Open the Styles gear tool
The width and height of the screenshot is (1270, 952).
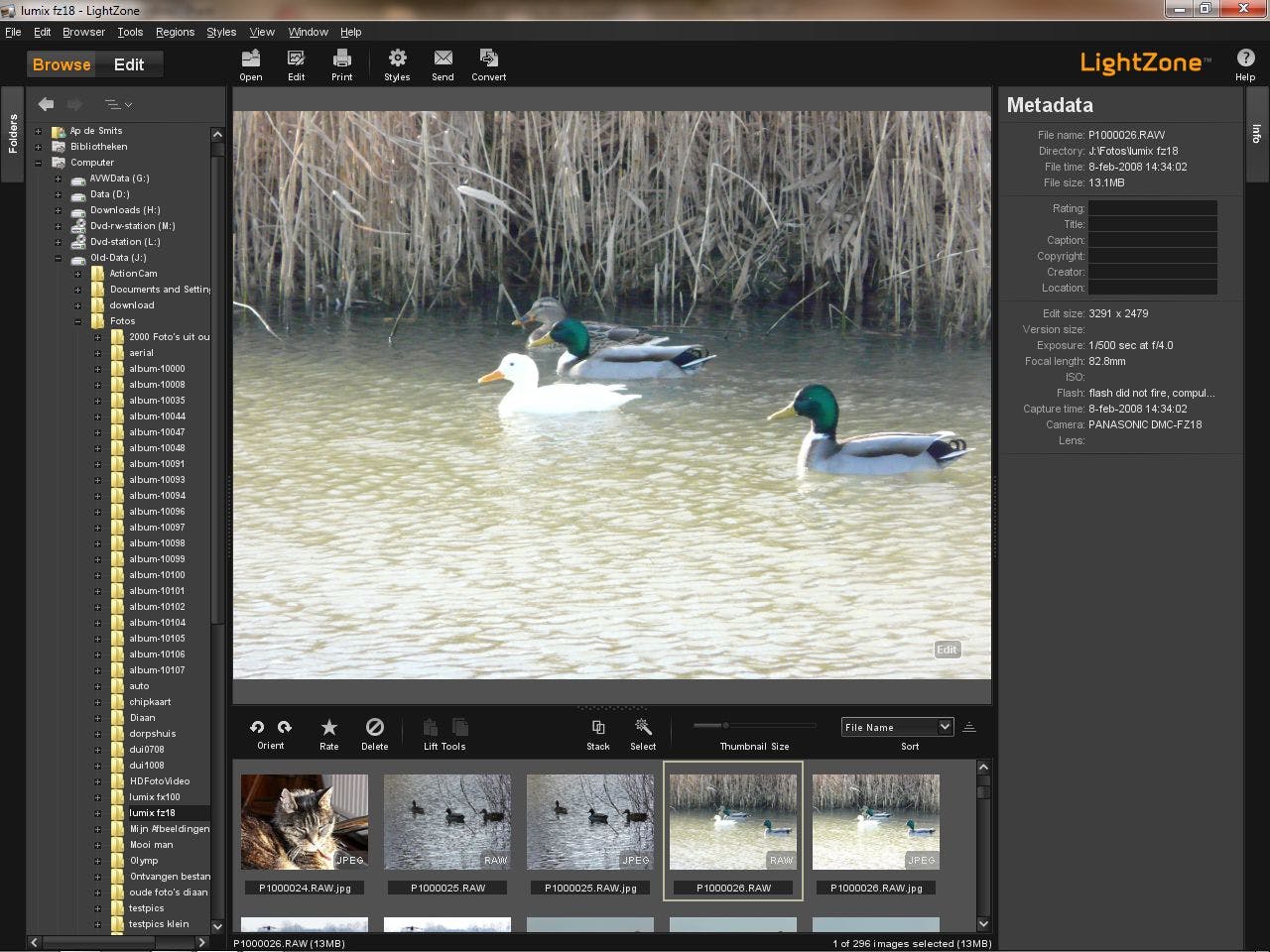pos(397,64)
